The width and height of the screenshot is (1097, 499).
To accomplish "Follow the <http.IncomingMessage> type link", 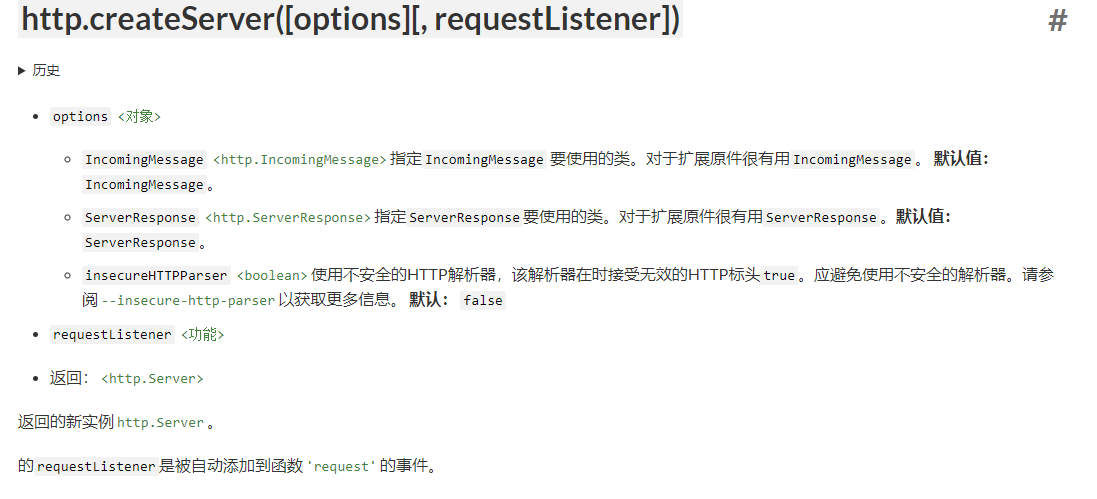I will [299, 160].
